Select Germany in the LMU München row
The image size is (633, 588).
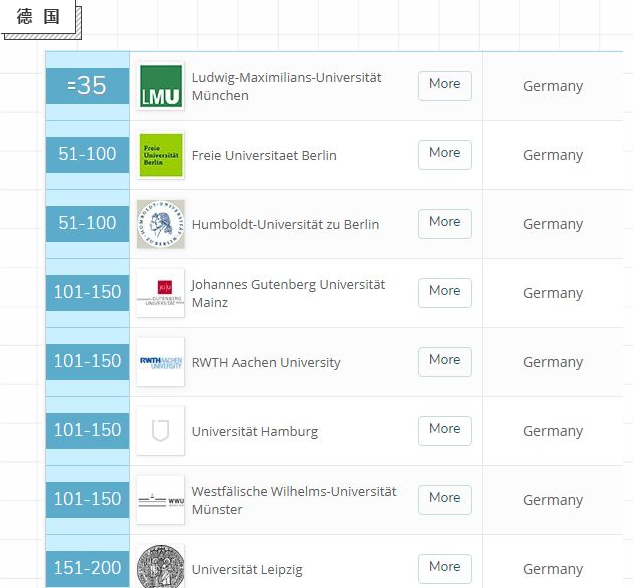[553, 86]
